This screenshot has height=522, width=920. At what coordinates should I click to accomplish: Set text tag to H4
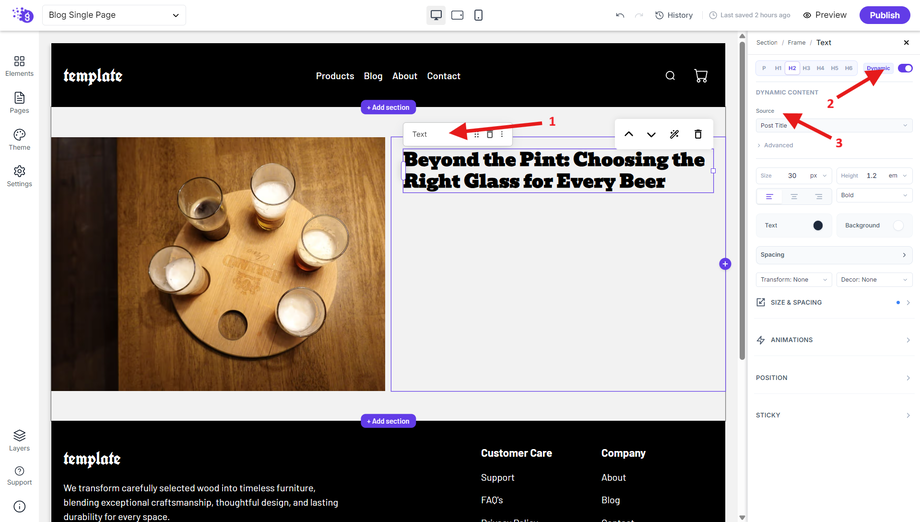pos(820,68)
